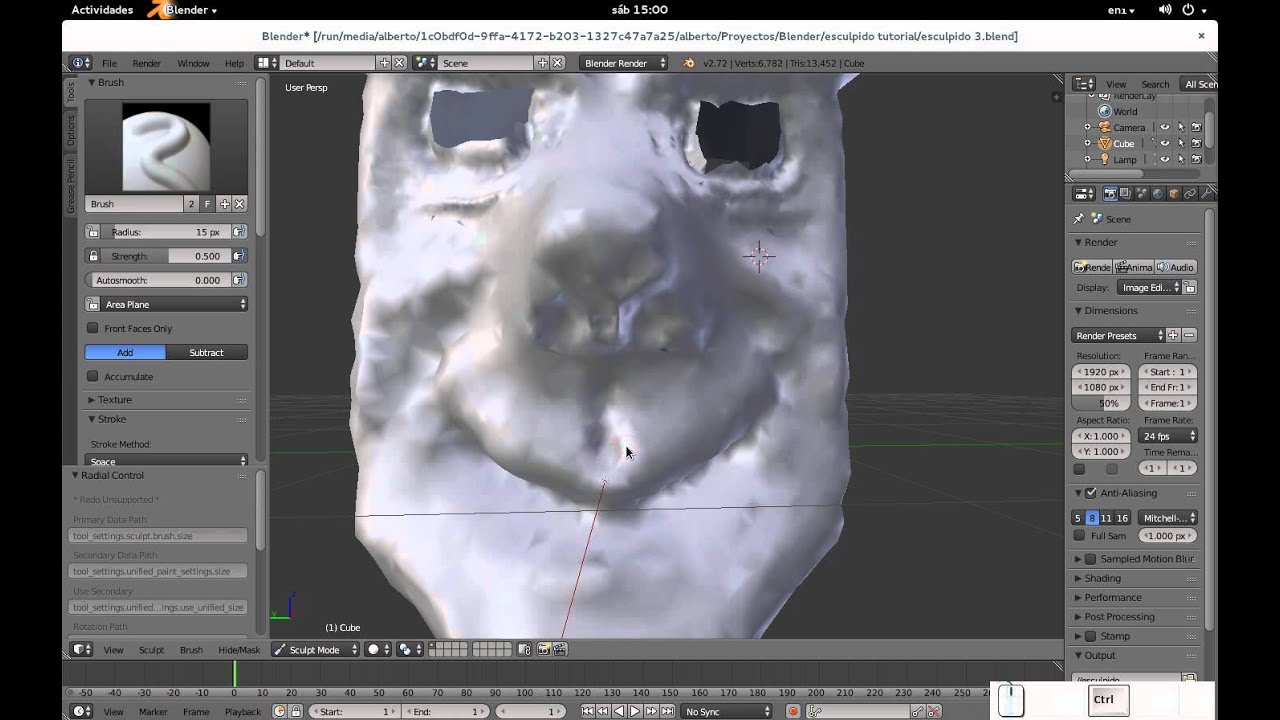
Task: Click OpenGL render animation clapper icon
Action: 560,650
